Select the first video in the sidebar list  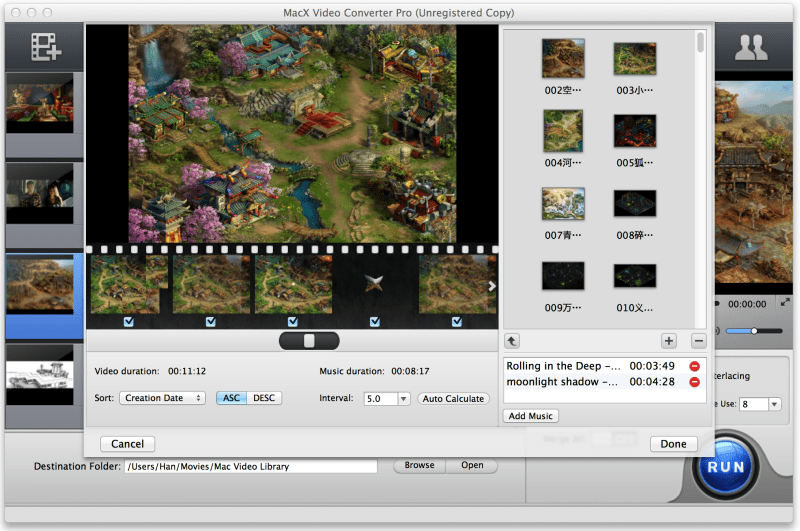click(x=40, y=103)
